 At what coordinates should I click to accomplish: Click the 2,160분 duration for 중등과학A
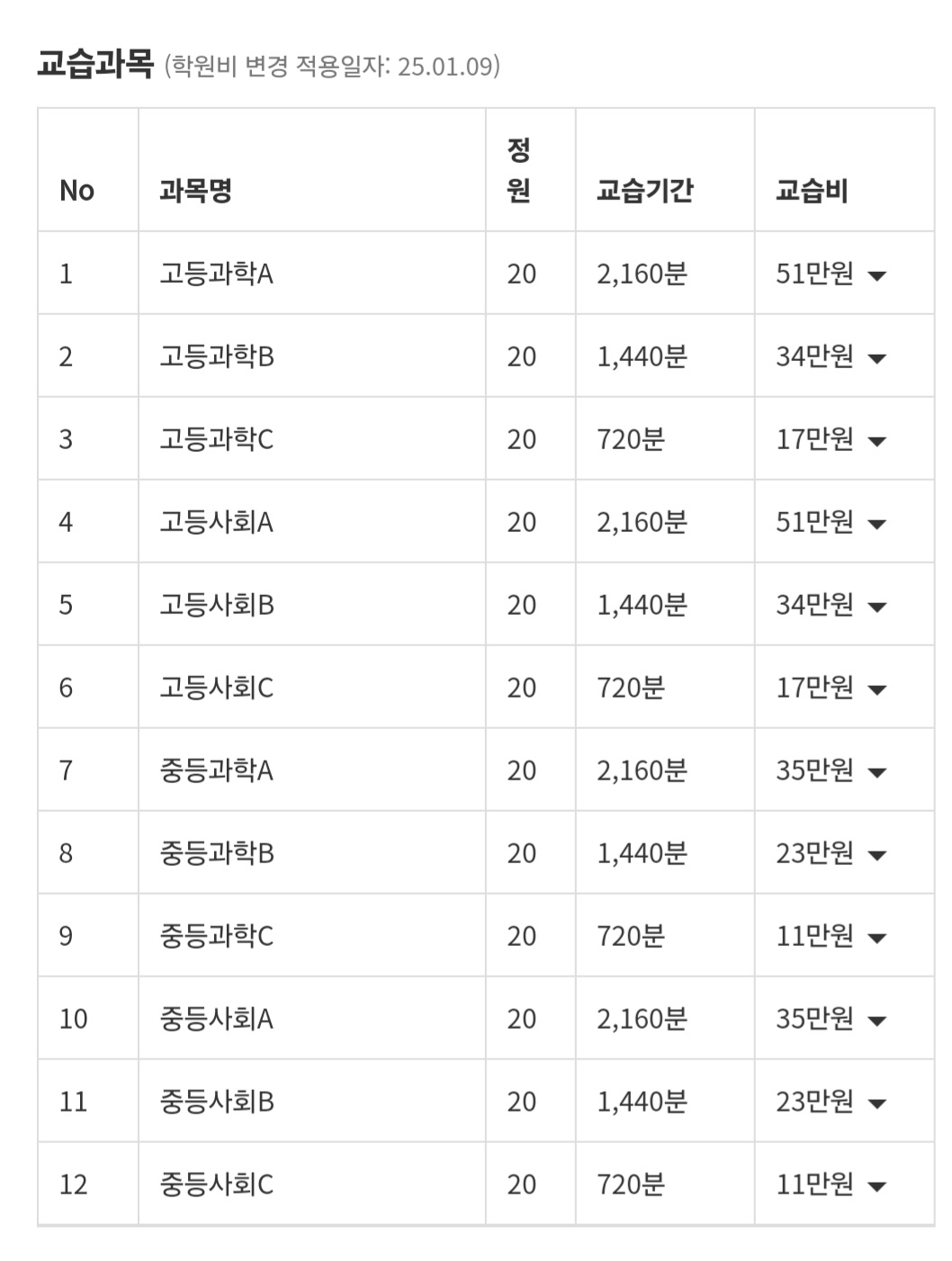[x=642, y=770]
